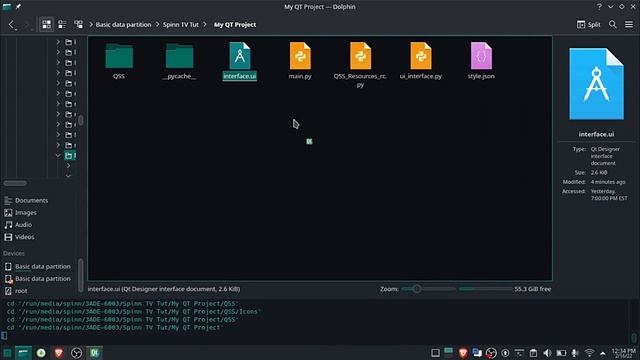Select the main.py file
640x360 pixels.
click(x=300, y=60)
